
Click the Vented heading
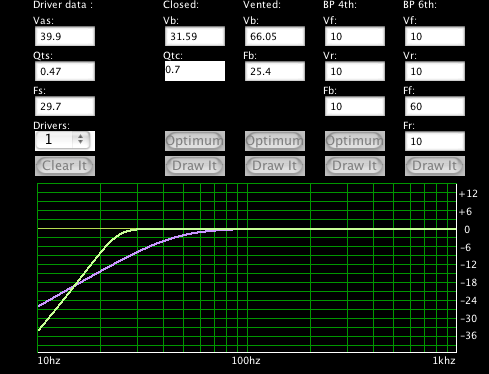[x=262, y=5]
